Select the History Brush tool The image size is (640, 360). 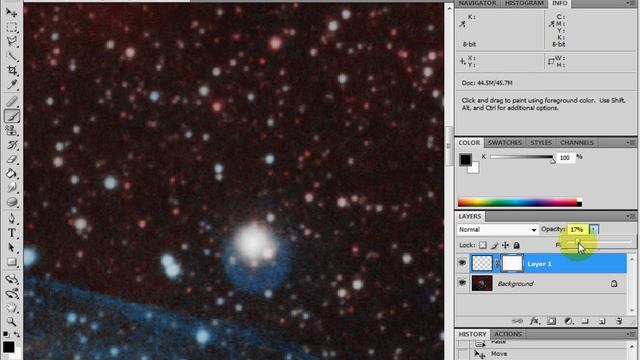[11, 145]
